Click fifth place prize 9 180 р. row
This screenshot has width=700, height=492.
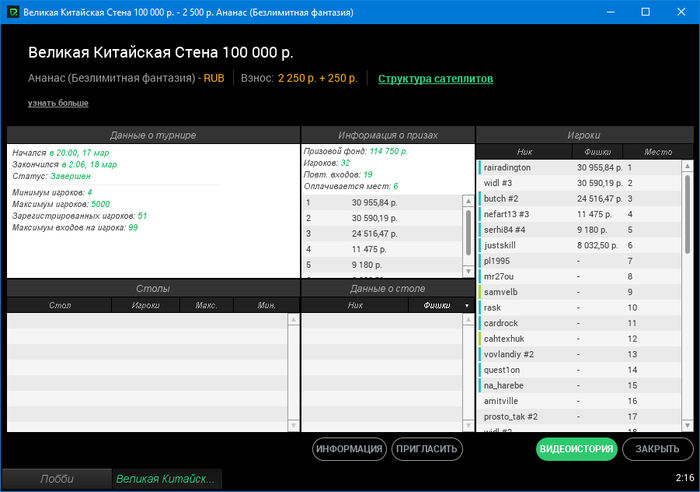383,265
